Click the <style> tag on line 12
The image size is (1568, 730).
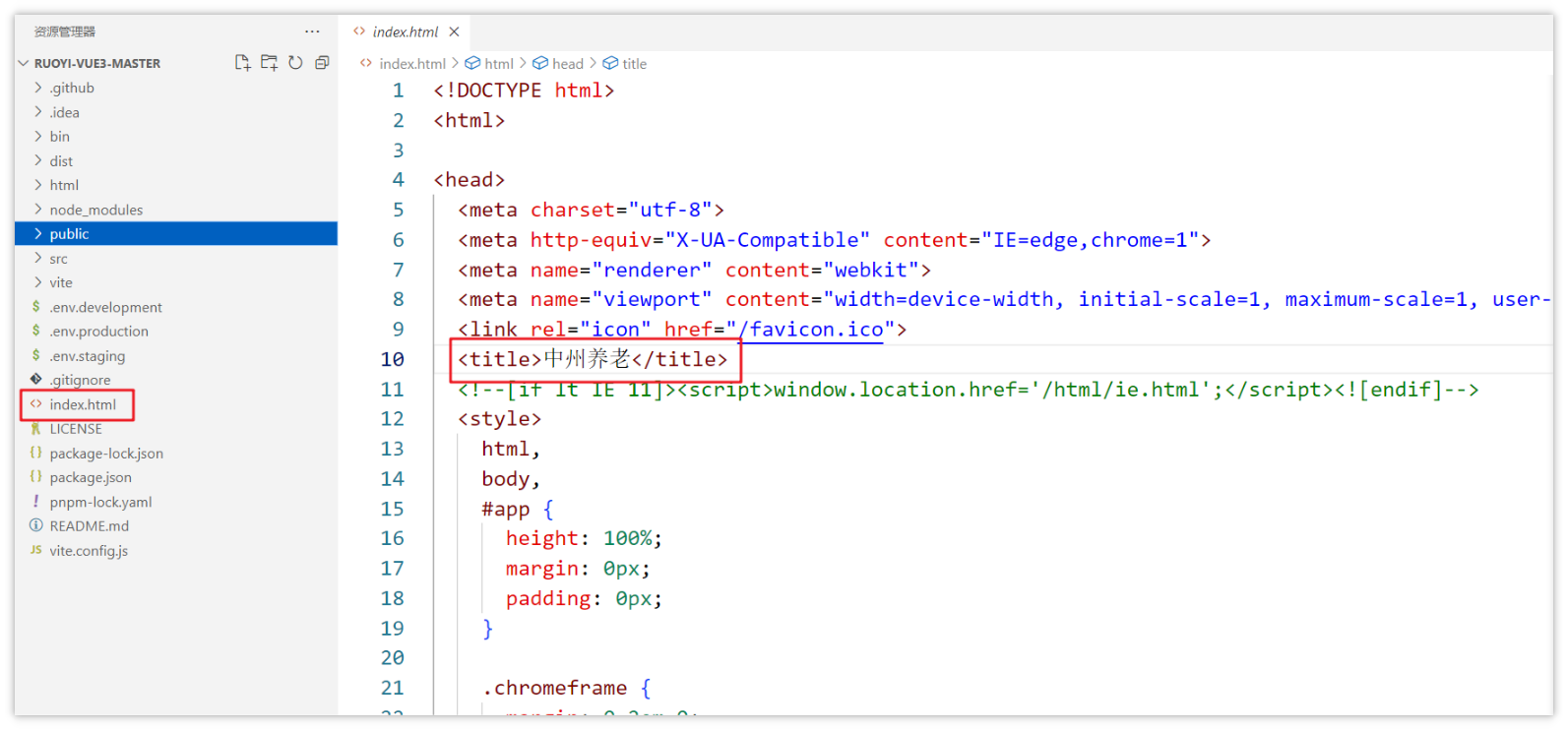click(499, 419)
